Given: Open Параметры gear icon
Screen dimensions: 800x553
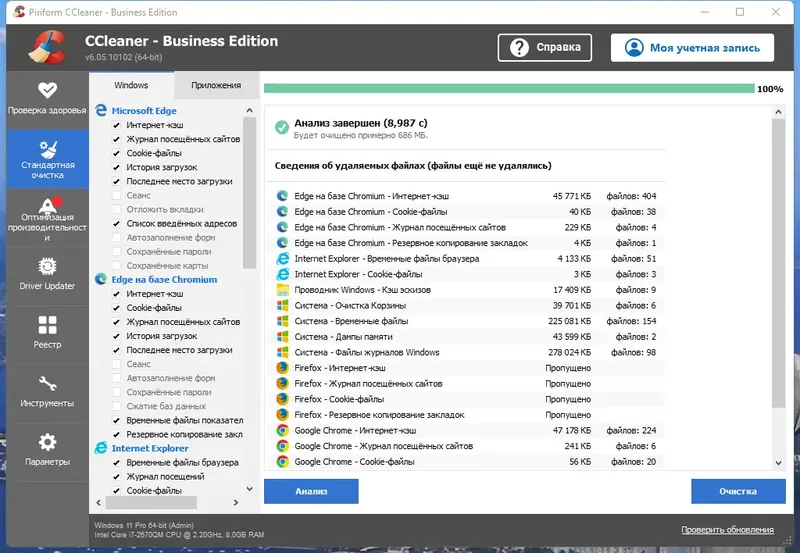Looking at the screenshot, I should [47, 442].
